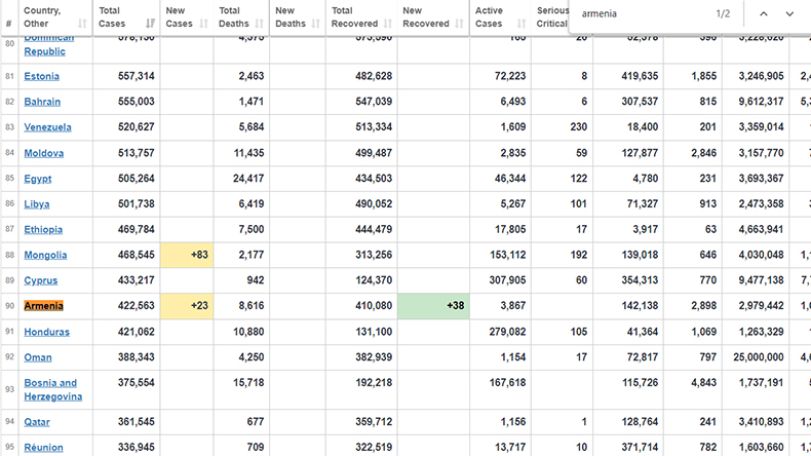Go to previous find result arrow
The width and height of the screenshot is (811, 456).
click(x=763, y=14)
